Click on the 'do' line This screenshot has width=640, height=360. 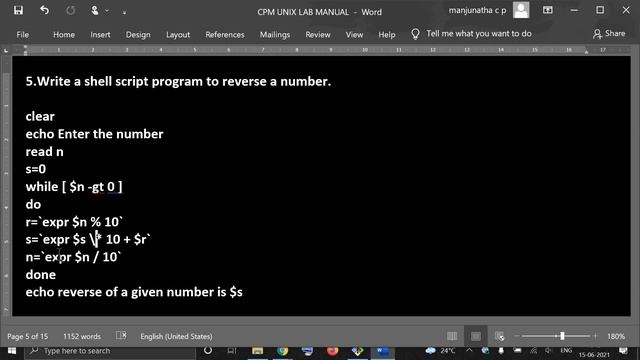click(33, 204)
